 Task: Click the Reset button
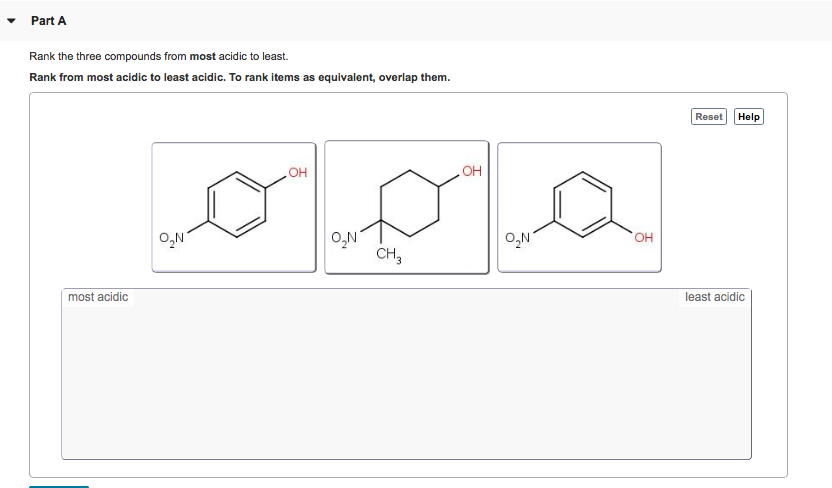708,117
